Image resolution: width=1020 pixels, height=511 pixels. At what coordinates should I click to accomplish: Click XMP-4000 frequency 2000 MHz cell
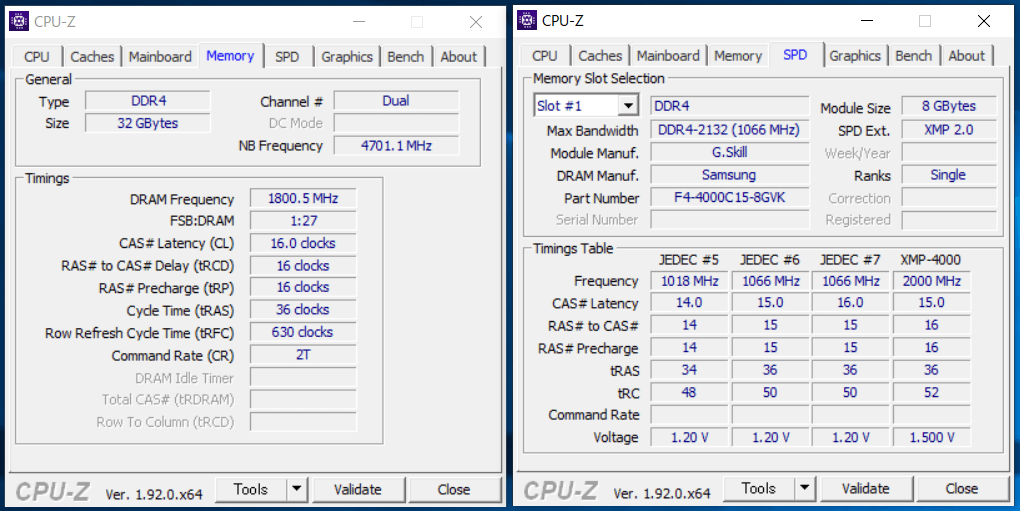(932, 281)
